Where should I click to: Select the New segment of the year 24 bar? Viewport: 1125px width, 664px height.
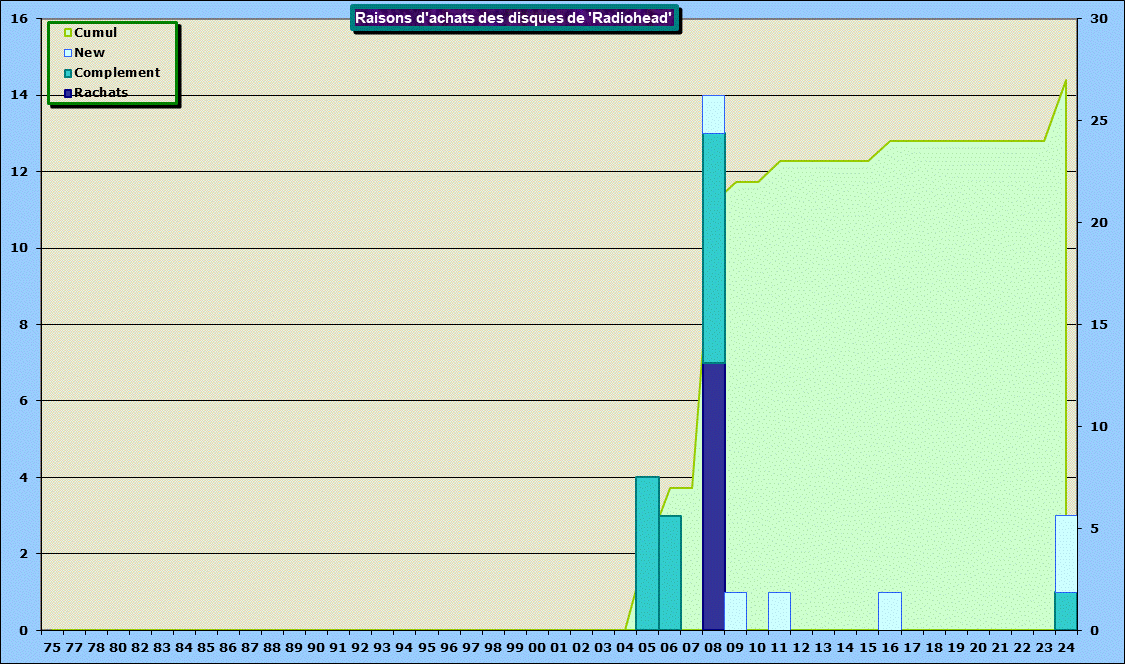pos(1066,554)
